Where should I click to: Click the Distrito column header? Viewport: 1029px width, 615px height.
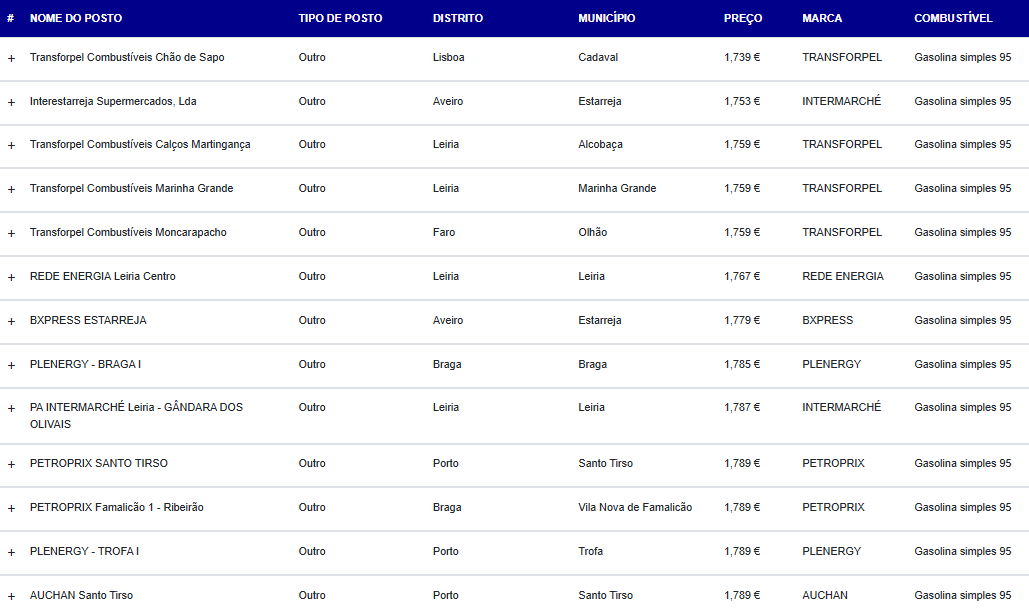pos(458,18)
